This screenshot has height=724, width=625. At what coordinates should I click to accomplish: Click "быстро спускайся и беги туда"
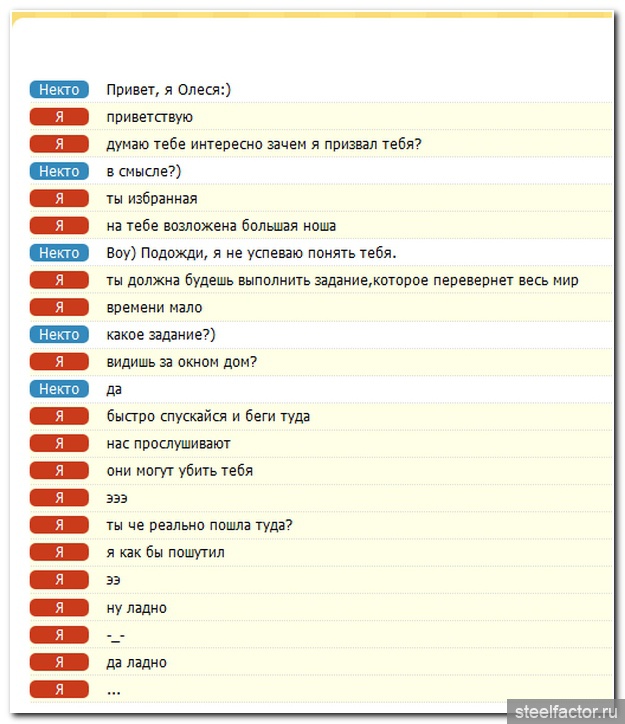coord(208,416)
